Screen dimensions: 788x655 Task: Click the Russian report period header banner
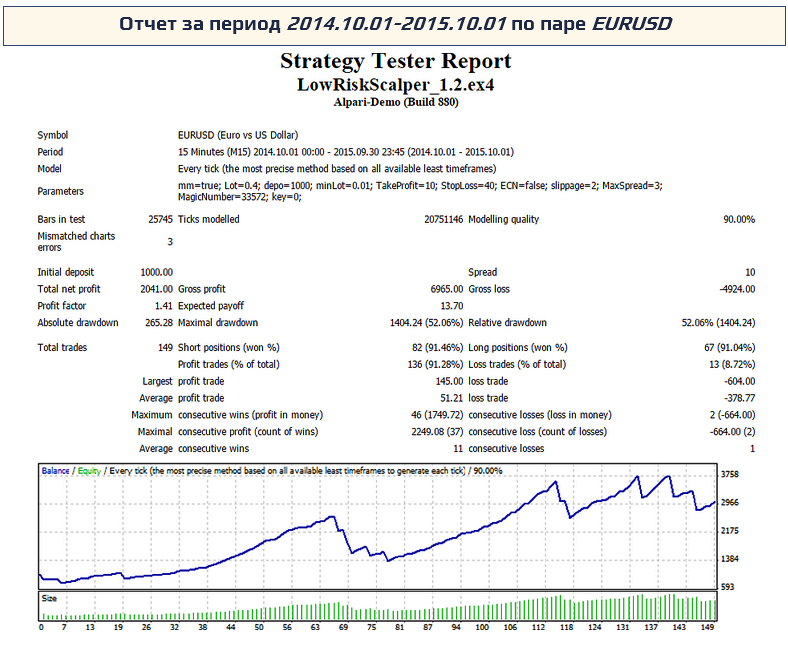(x=394, y=24)
